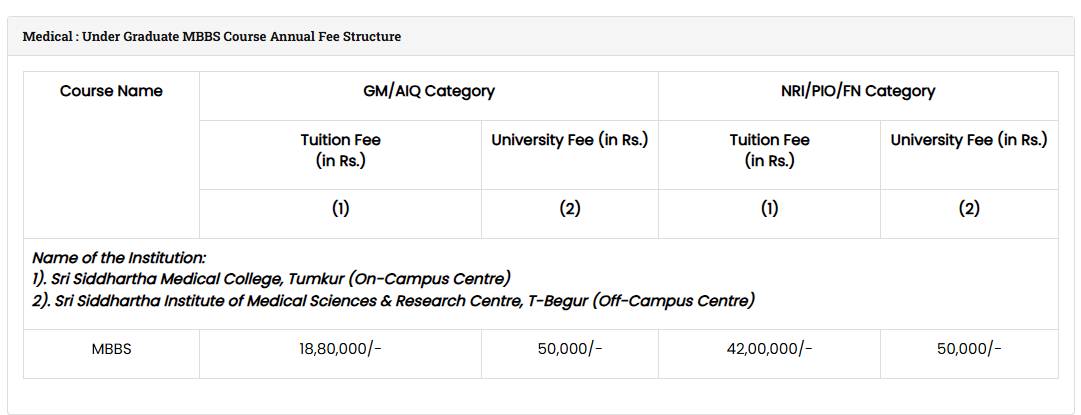1081x415 pixels.
Task: Click the NRI/PIO/FN Category header cell
Action: coord(858,91)
